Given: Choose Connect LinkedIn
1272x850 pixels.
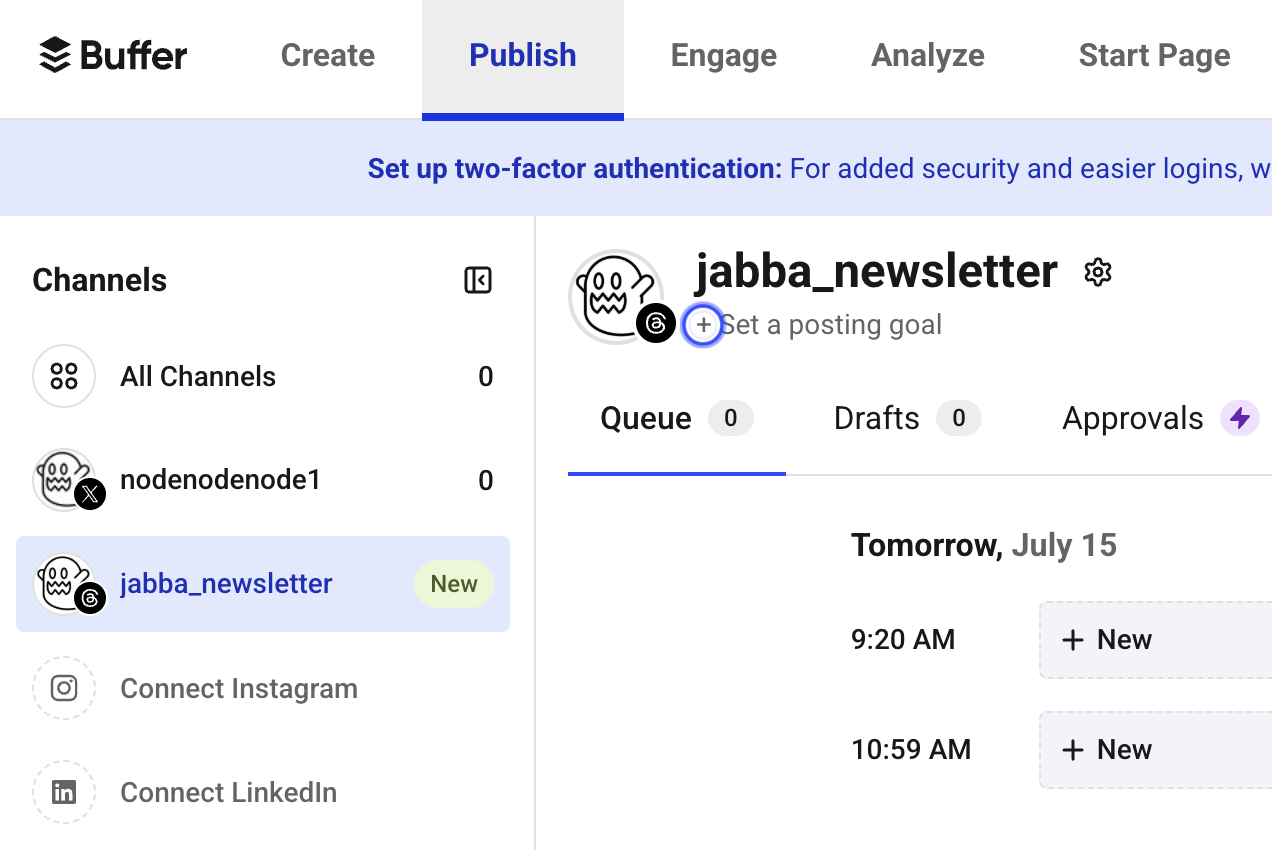Looking at the screenshot, I should 228,792.
